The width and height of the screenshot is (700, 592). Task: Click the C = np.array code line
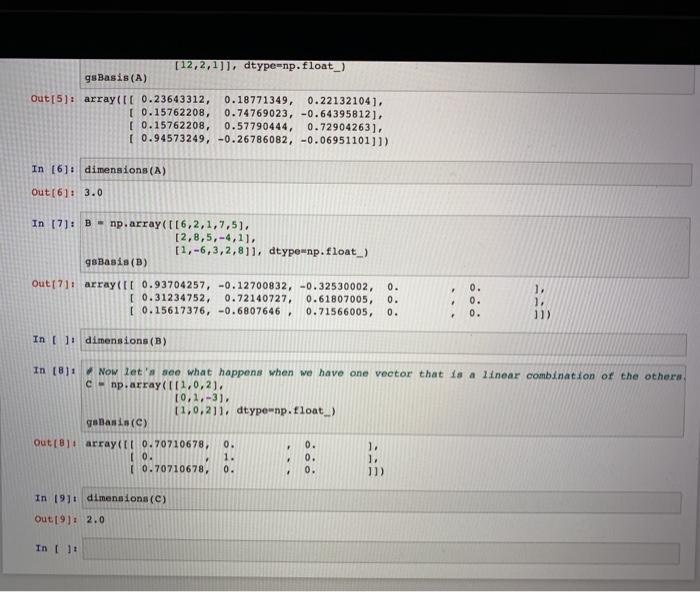(154, 385)
